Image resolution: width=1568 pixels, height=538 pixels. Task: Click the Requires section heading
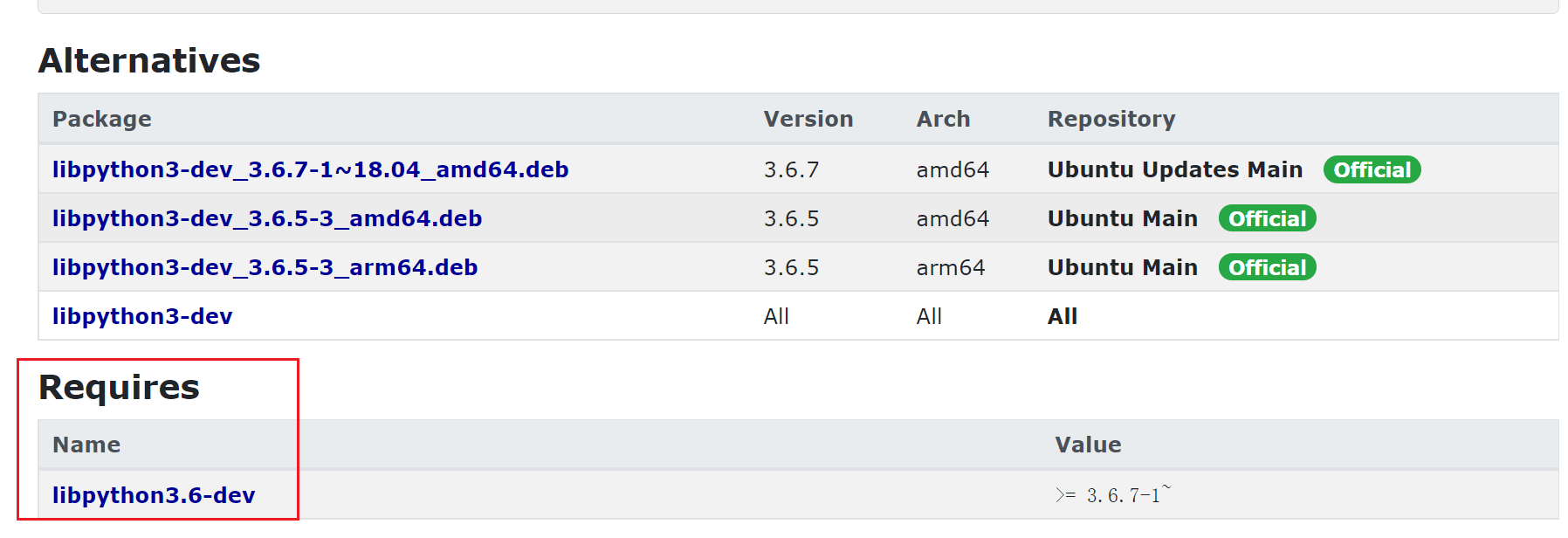119,387
